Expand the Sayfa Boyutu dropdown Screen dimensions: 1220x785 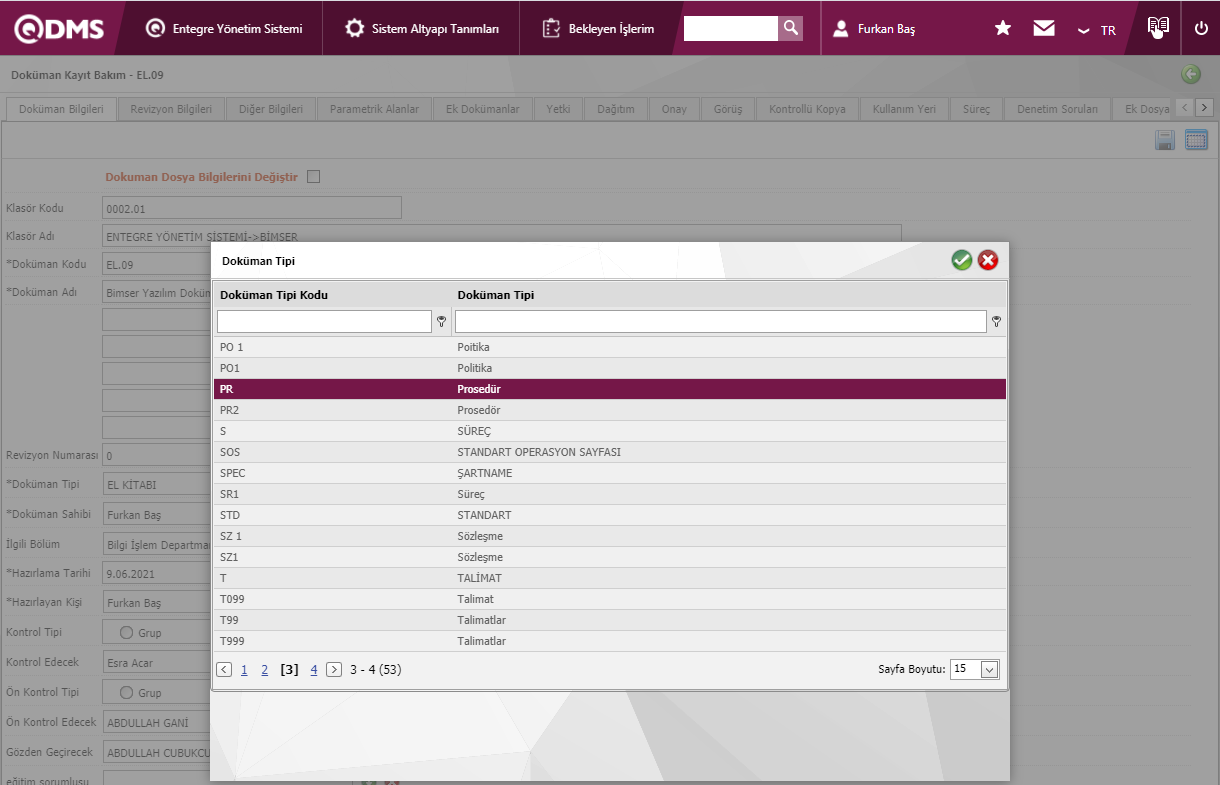pos(989,670)
